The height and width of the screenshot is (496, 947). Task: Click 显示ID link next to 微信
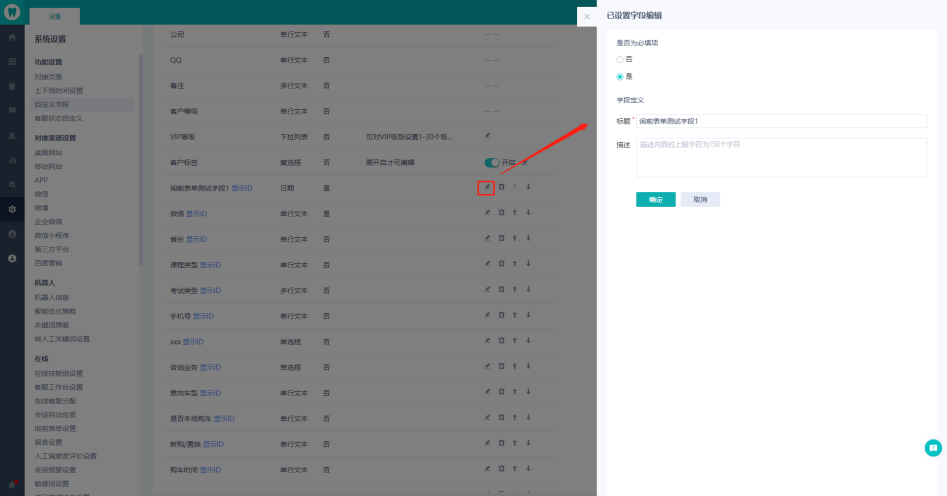coord(196,214)
